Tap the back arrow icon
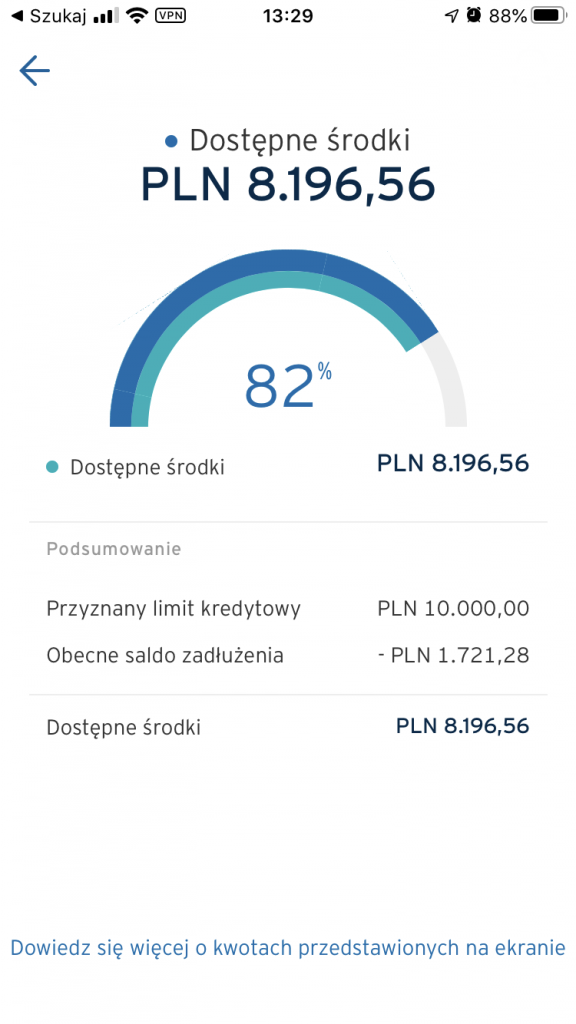The image size is (576, 1024). point(35,71)
